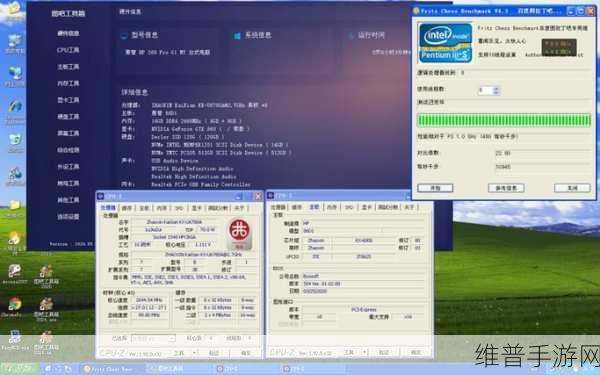This screenshot has width=600, height=375.
Task: Open the Recycle Bin desktop icon
Action: click(x=15, y=140)
